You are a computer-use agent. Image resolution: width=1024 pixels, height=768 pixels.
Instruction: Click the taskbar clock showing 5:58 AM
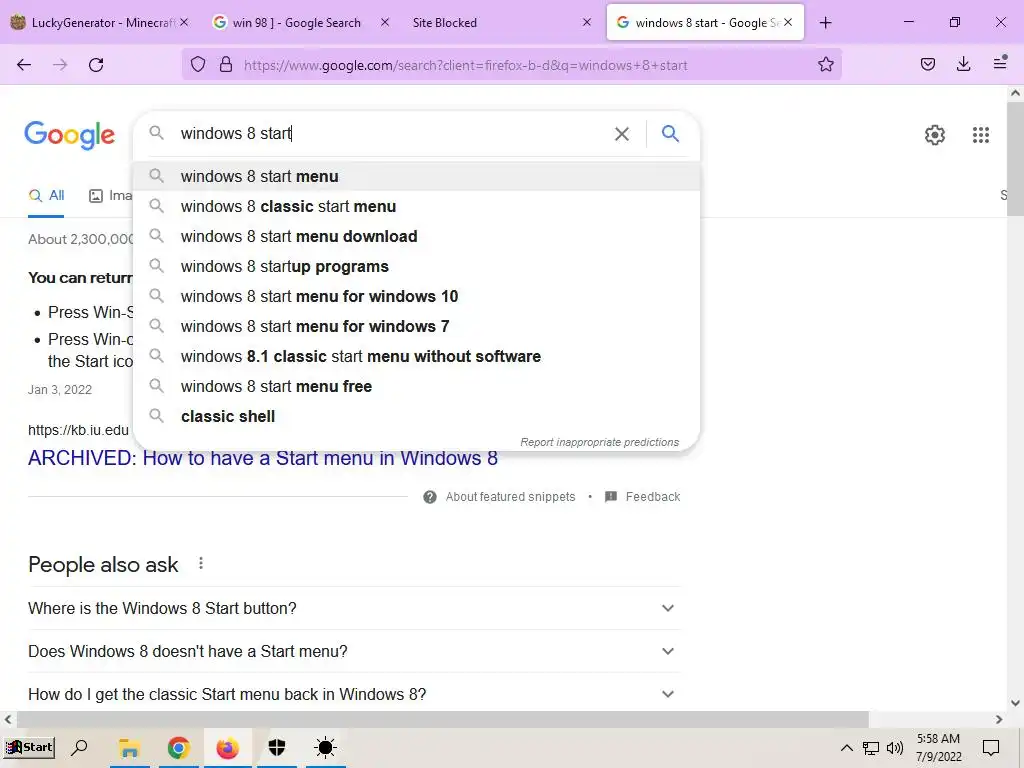coord(938,748)
